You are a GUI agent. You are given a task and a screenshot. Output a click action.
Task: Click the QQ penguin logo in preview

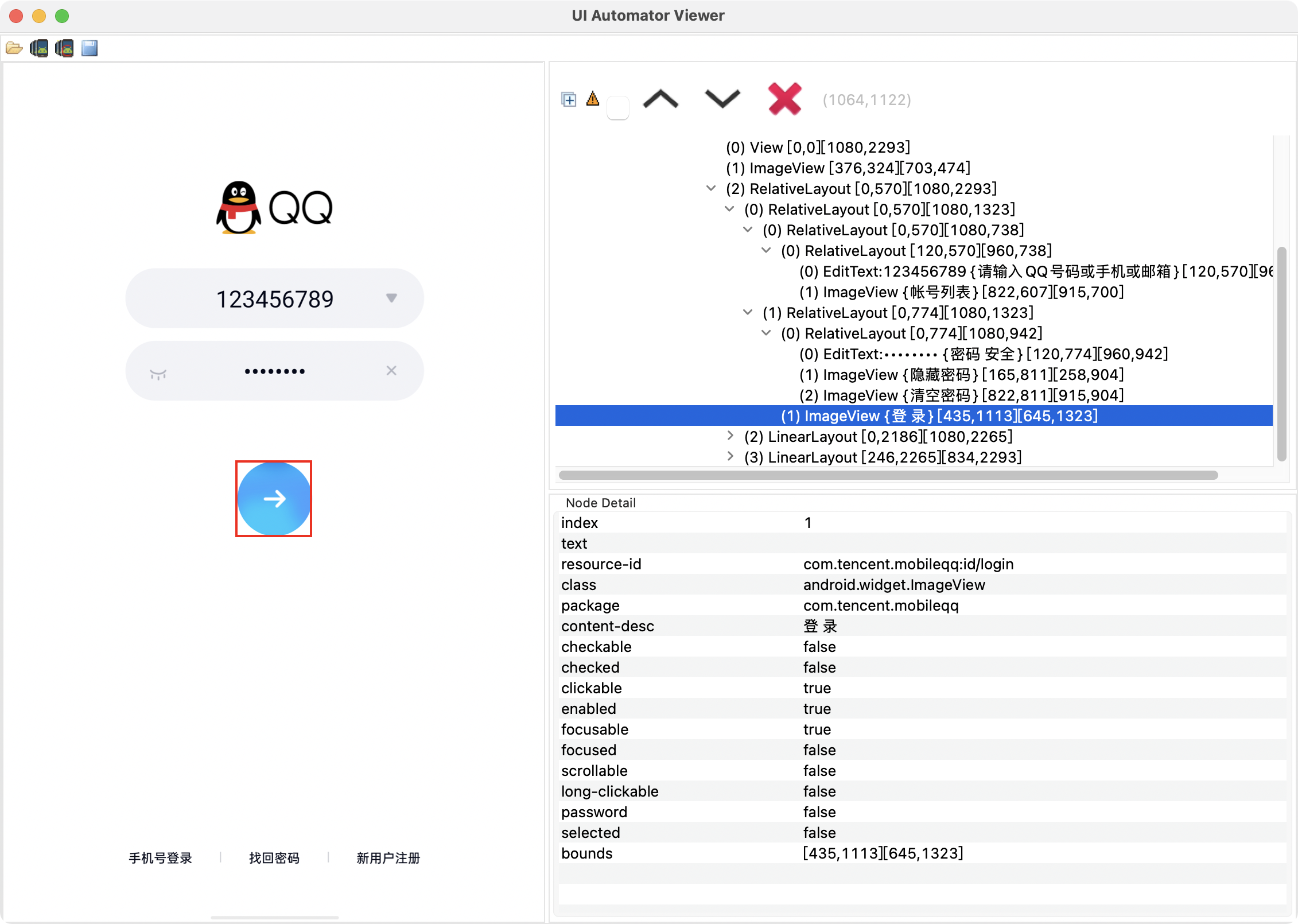pyautogui.click(x=274, y=208)
